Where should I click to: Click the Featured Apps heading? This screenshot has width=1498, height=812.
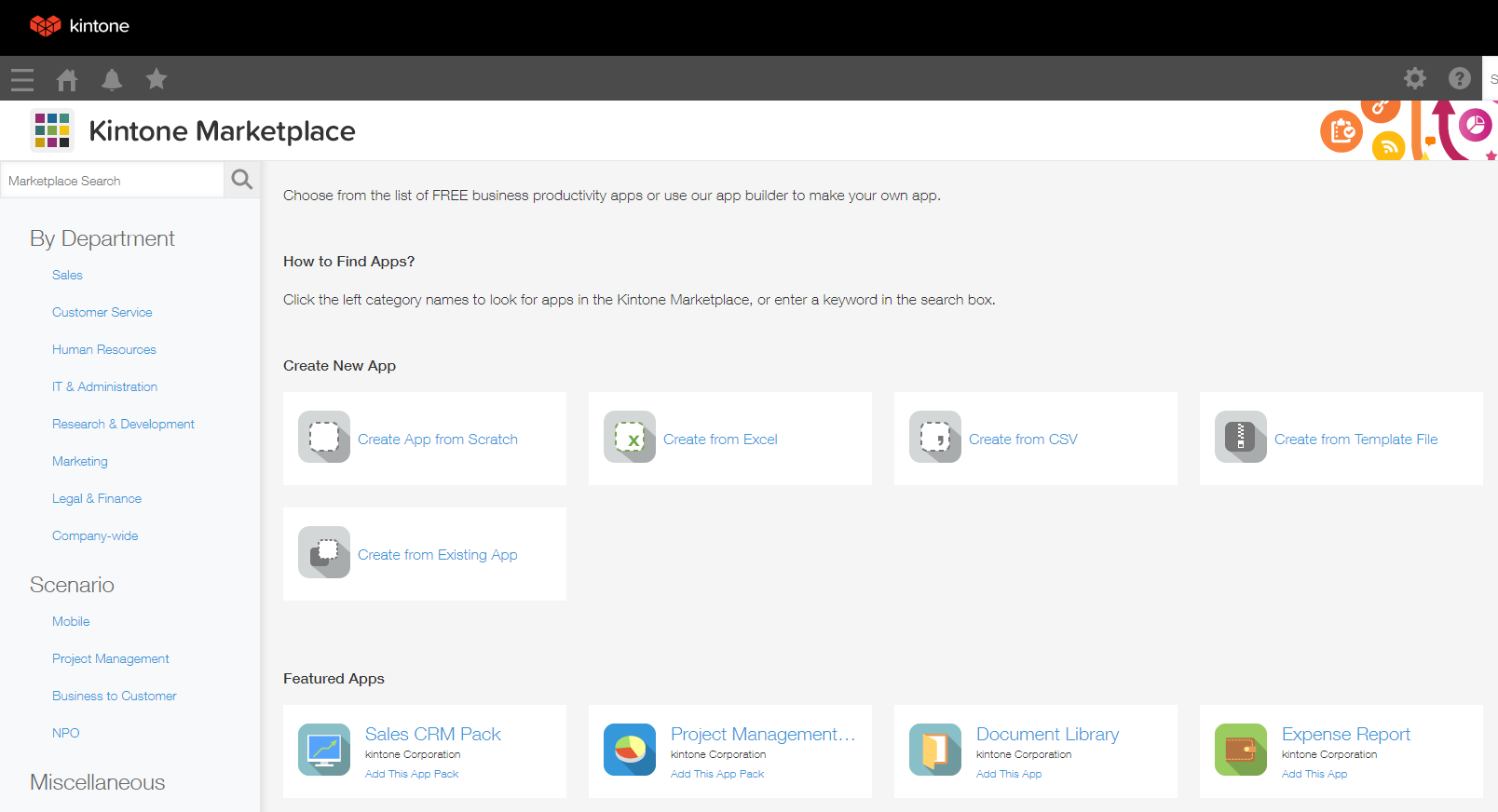coord(334,679)
